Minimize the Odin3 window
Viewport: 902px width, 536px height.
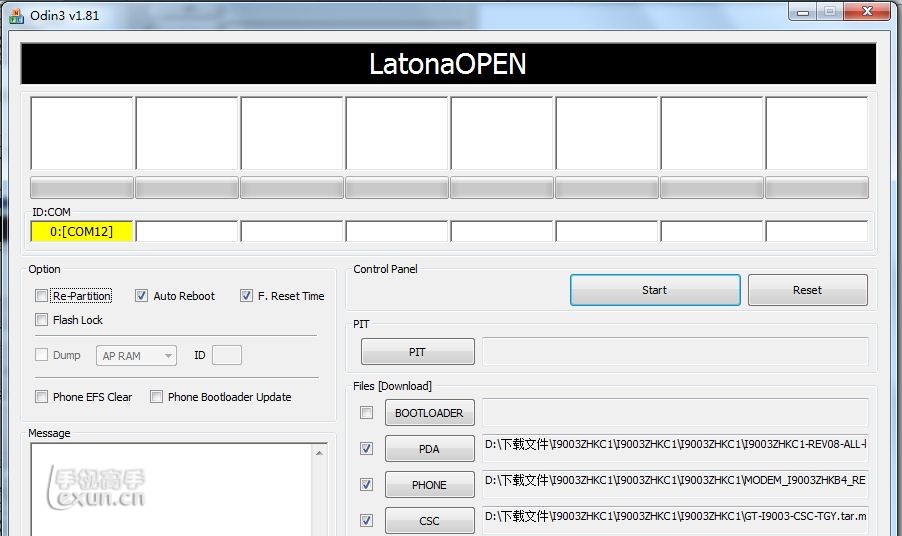pos(803,12)
